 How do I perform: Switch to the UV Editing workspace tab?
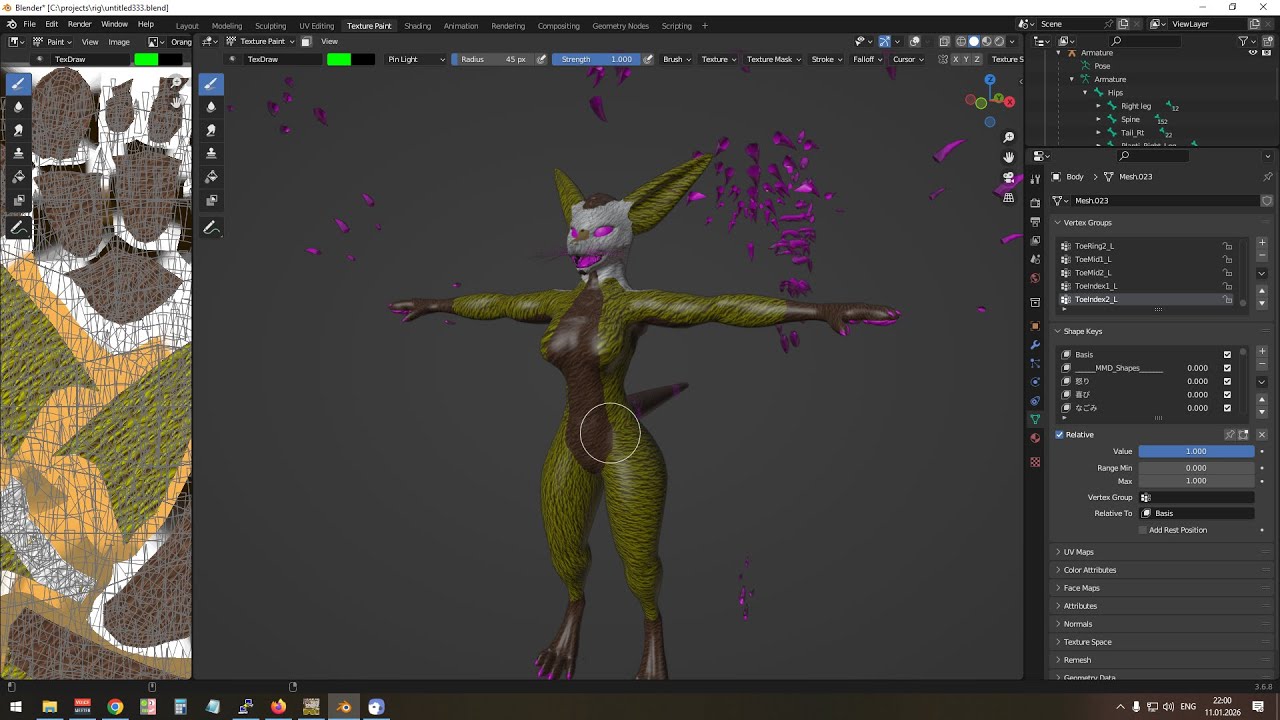[x=316, y=25]
